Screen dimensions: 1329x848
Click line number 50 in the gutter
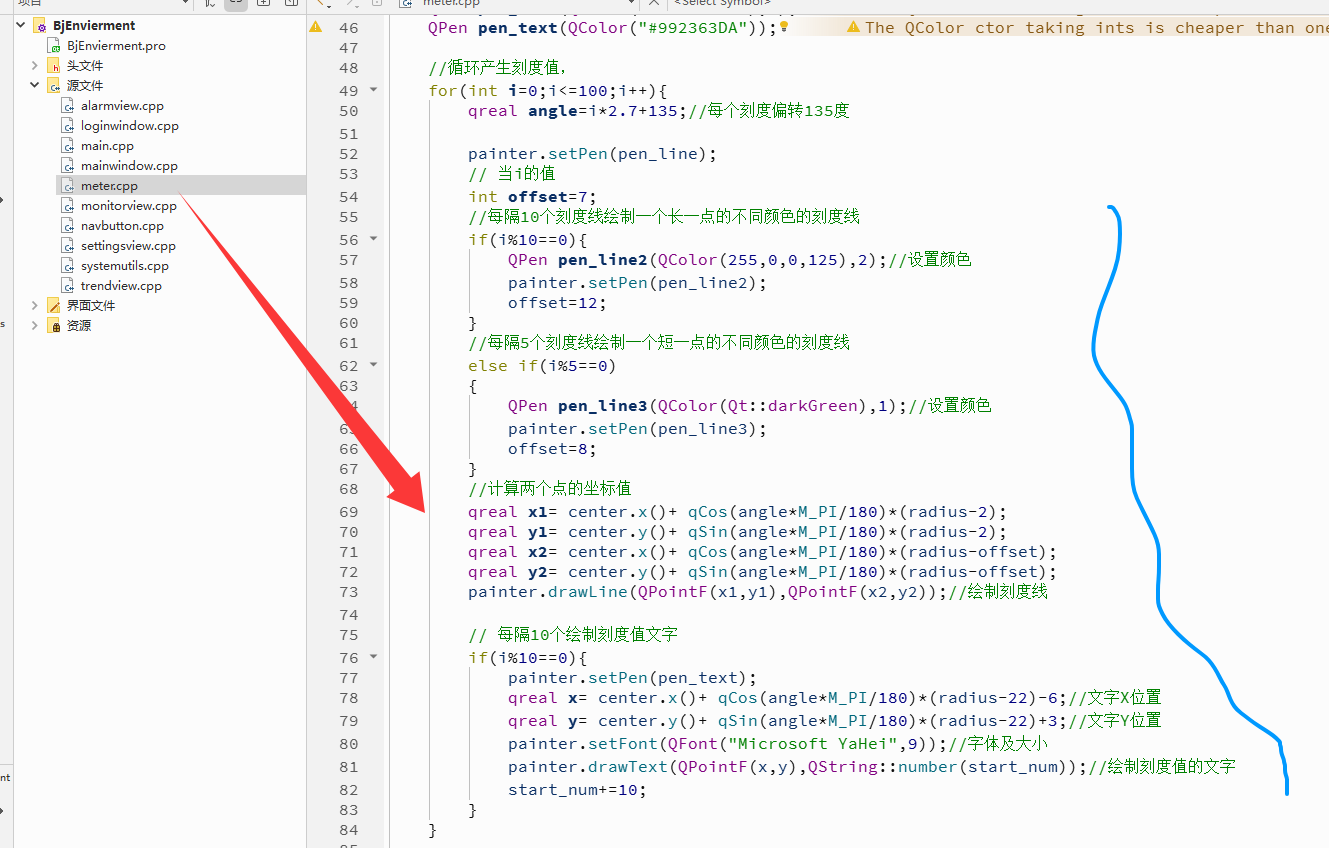[x=348, y=111]
